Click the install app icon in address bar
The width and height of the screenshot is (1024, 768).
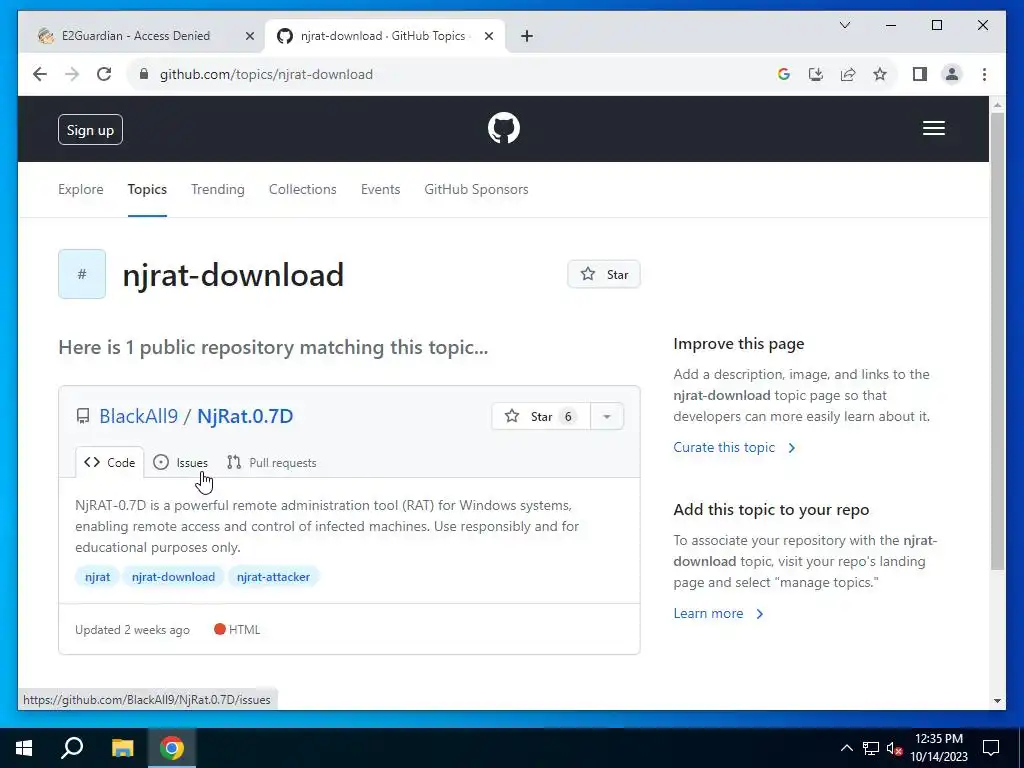pos(816,74)
